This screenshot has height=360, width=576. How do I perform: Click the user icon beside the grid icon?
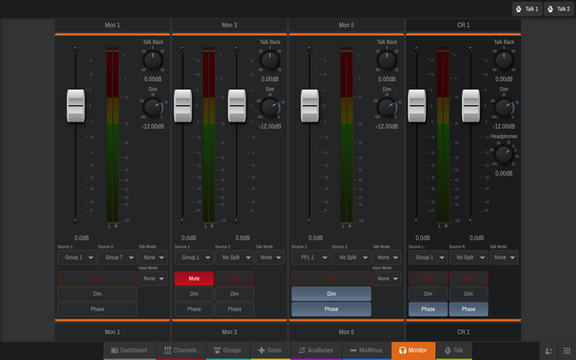pyautogui.click(x=548, y=351)
